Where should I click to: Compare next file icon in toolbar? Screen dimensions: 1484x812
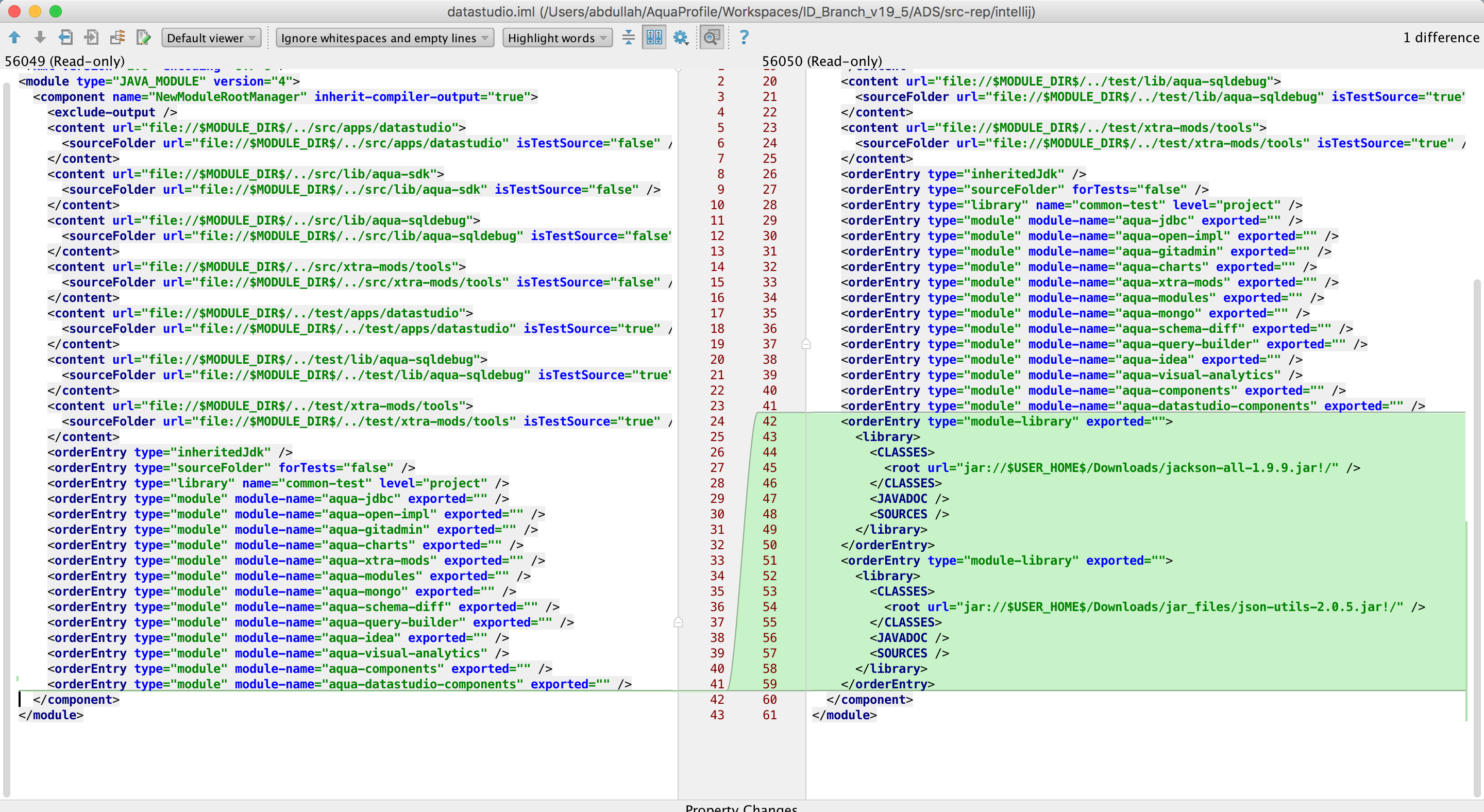(x=92, y=38)
